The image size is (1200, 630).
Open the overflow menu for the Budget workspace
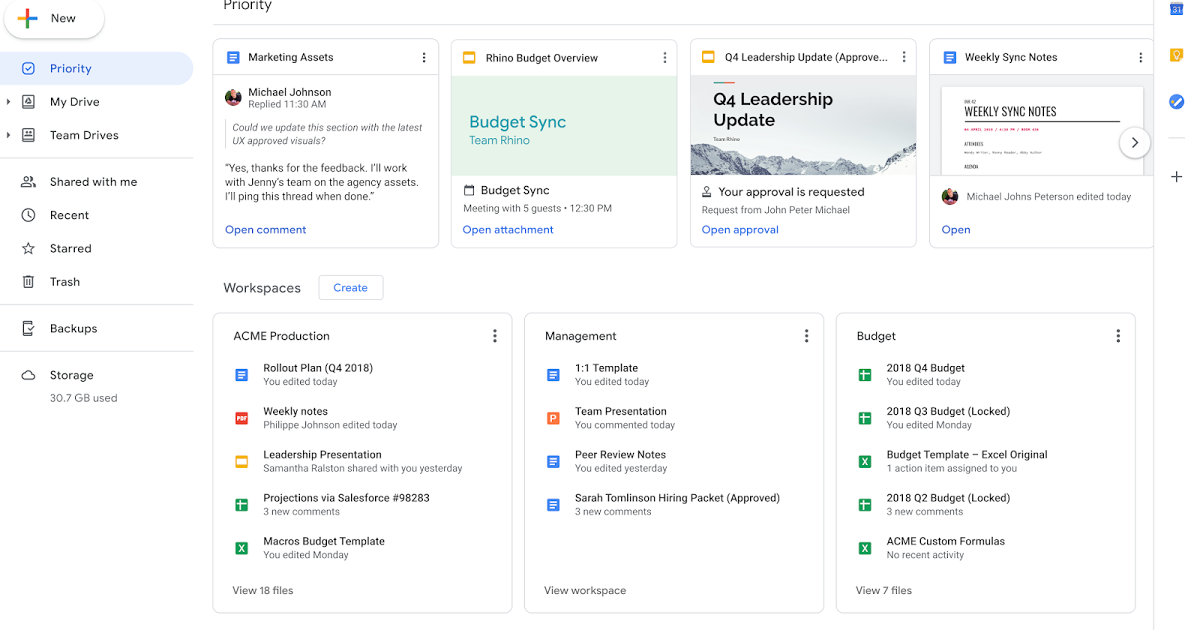click(1117, 335)
